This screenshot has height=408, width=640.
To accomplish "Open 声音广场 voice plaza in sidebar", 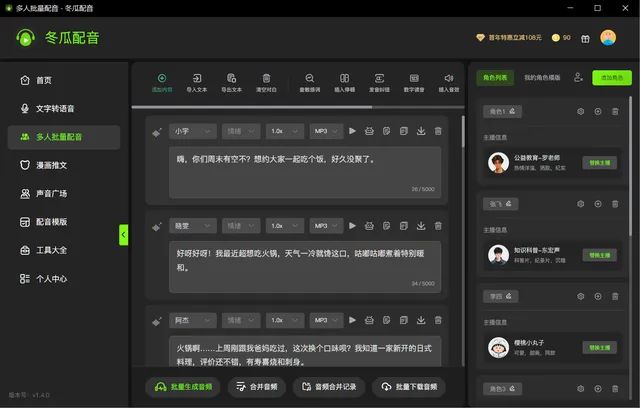I will click(x=64, y=193).
